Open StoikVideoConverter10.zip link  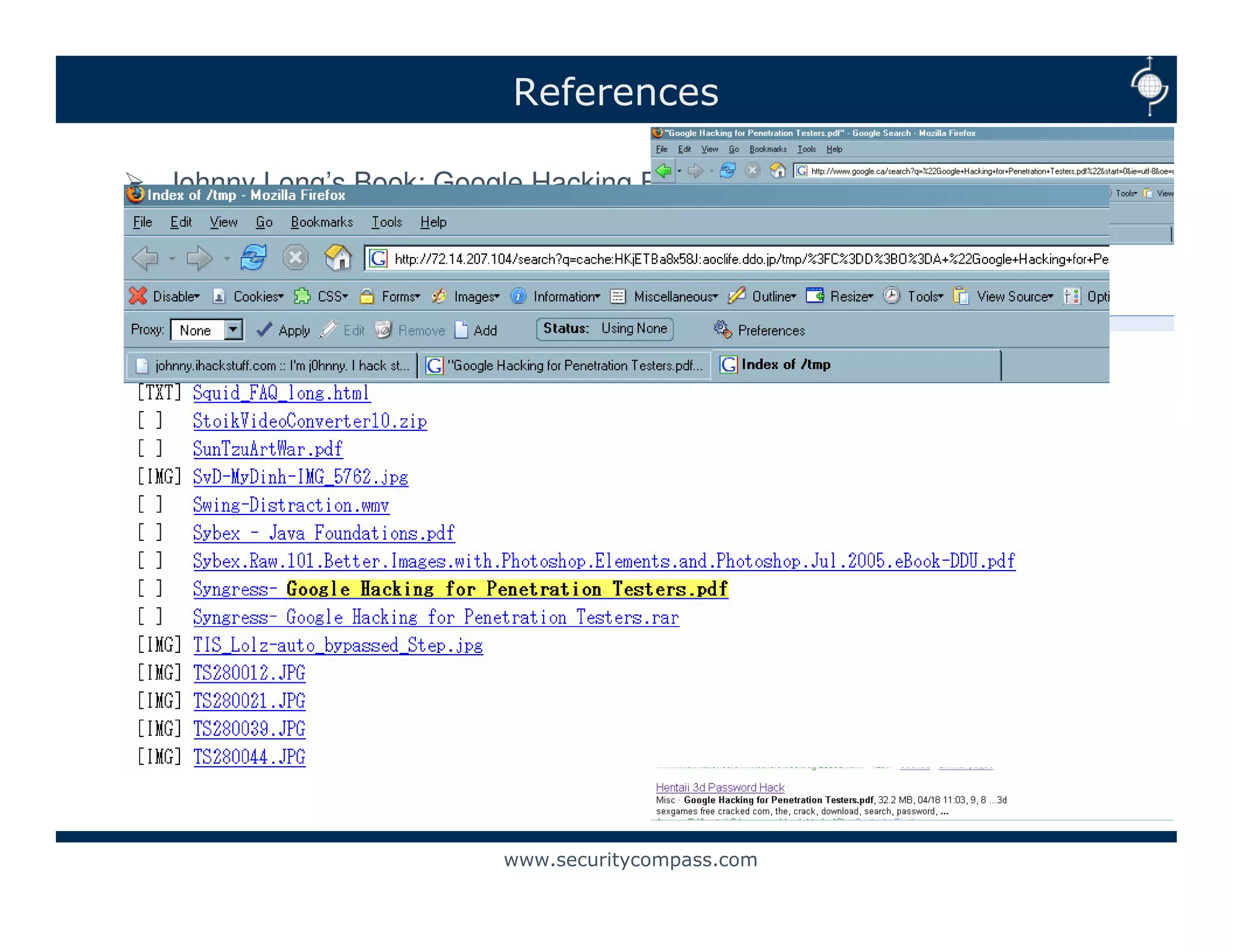coord(310,421)
